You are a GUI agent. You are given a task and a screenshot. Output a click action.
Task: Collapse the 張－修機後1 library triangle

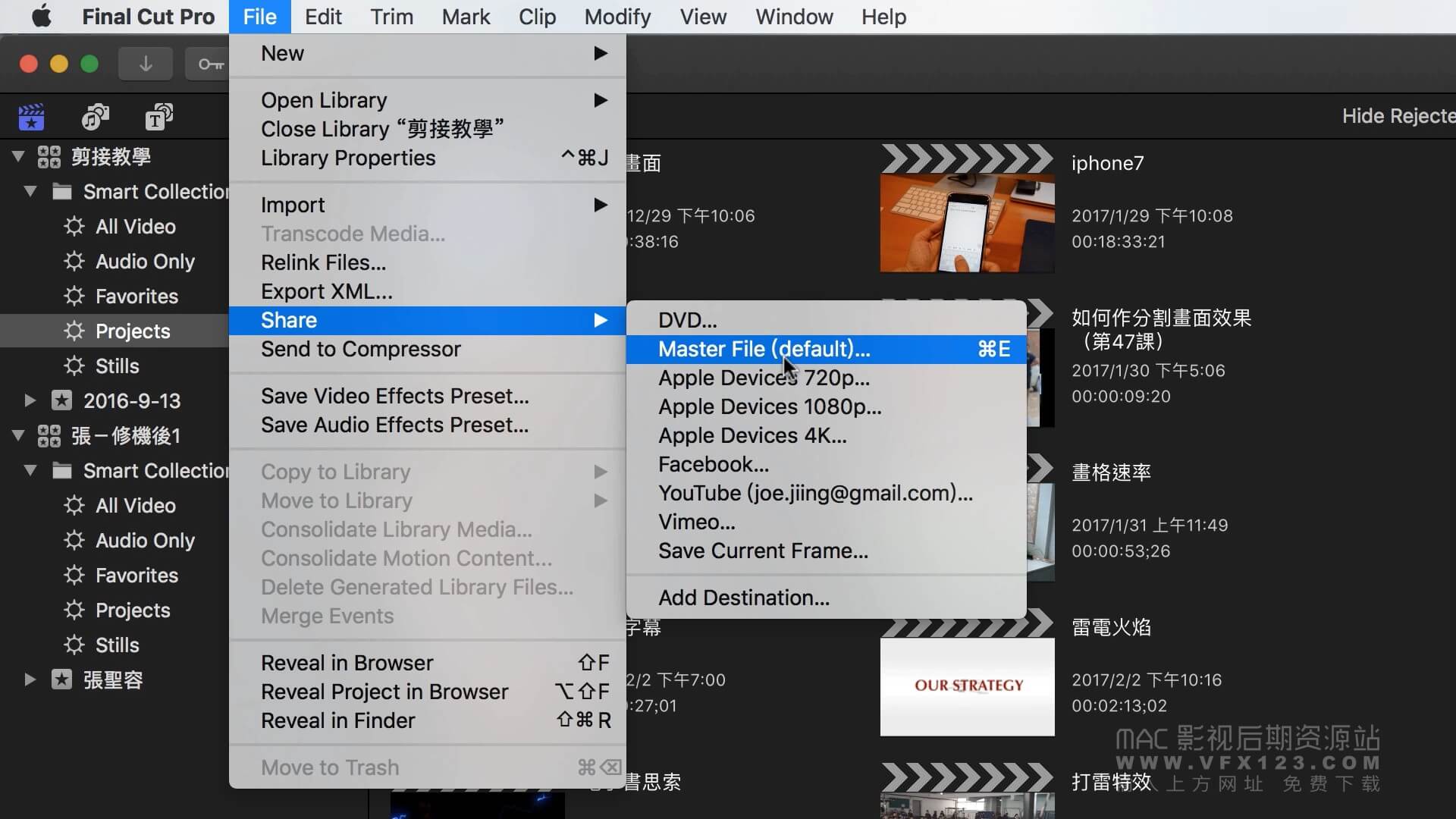coord(19,436)
